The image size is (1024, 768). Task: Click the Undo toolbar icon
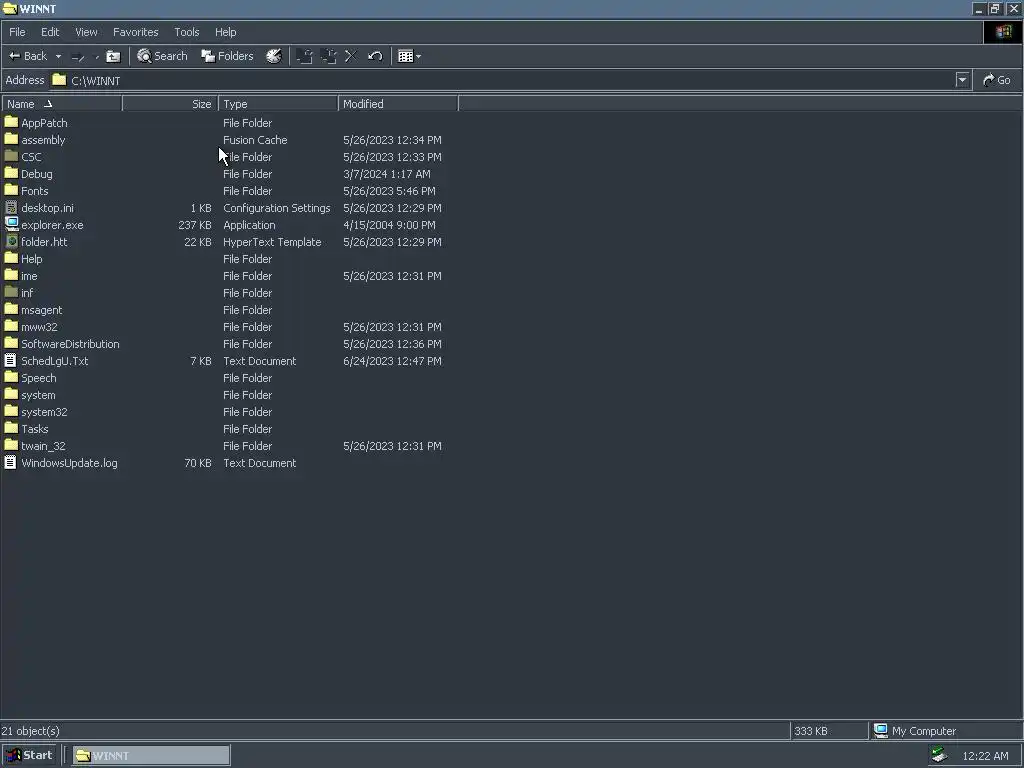pyautogui.click(x=375, y=56)
